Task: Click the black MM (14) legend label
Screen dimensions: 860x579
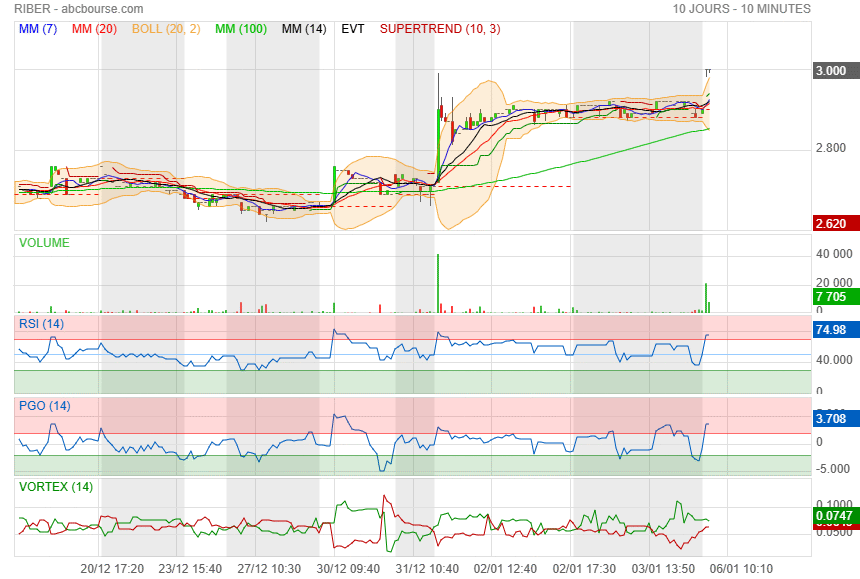Action: click(304, 29)
